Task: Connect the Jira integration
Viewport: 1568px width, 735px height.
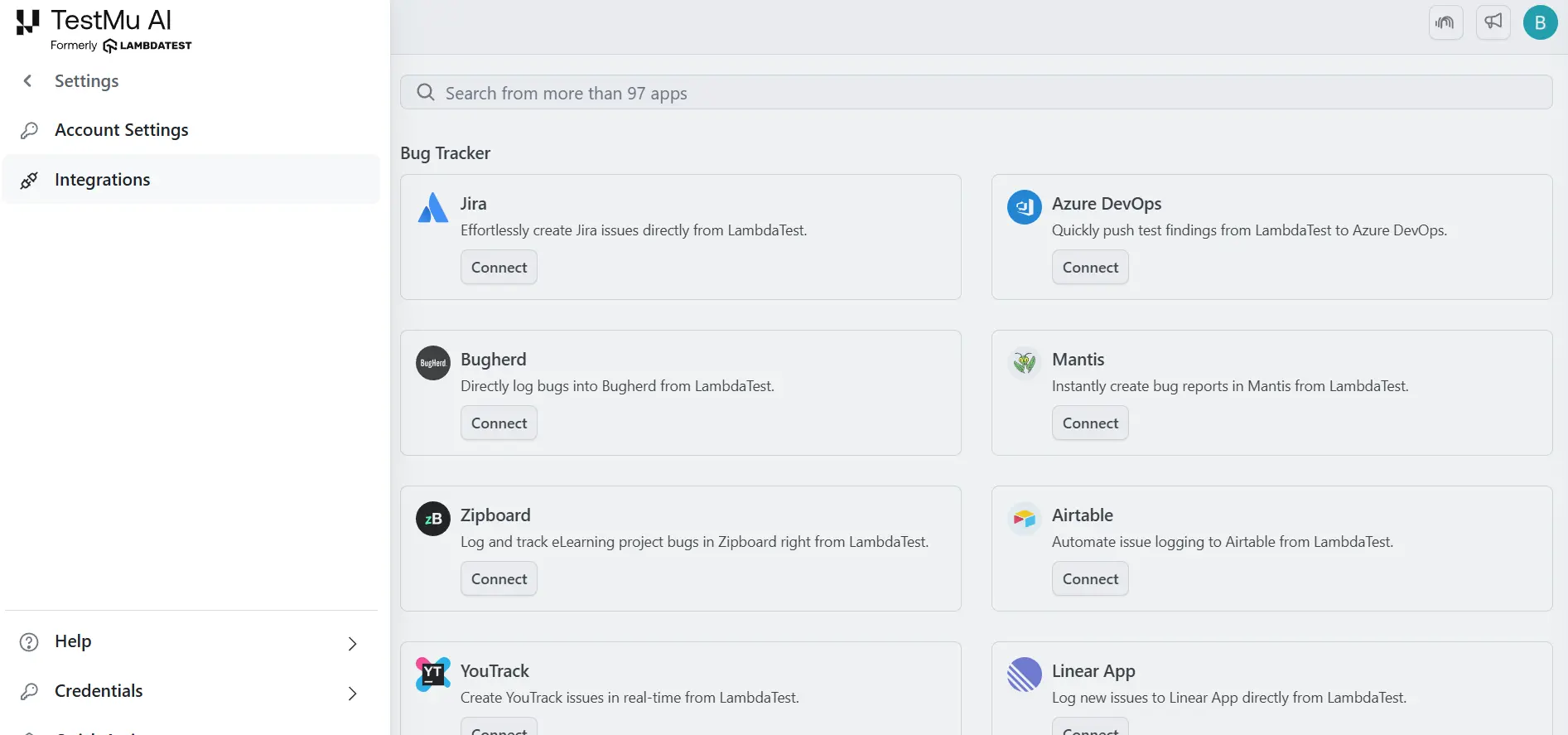Action: point(499,268)
